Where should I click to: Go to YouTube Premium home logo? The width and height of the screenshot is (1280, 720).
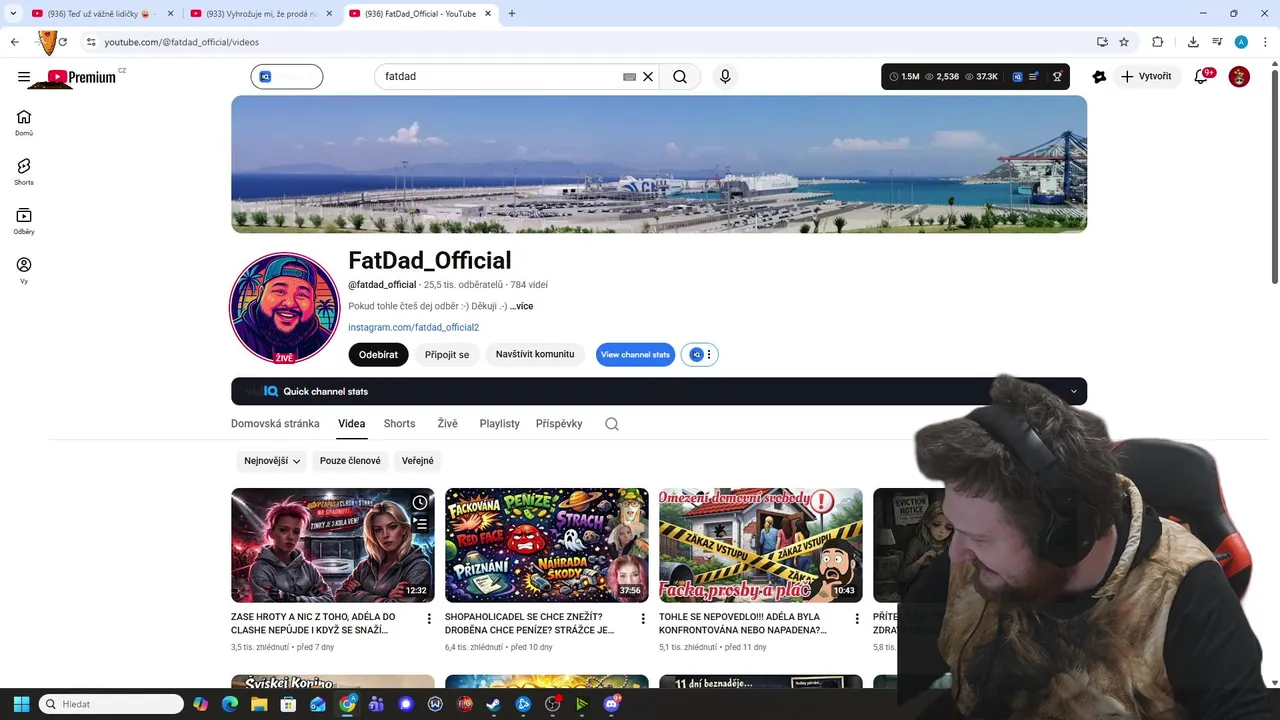pyautogui.click(x=81, y=77)
